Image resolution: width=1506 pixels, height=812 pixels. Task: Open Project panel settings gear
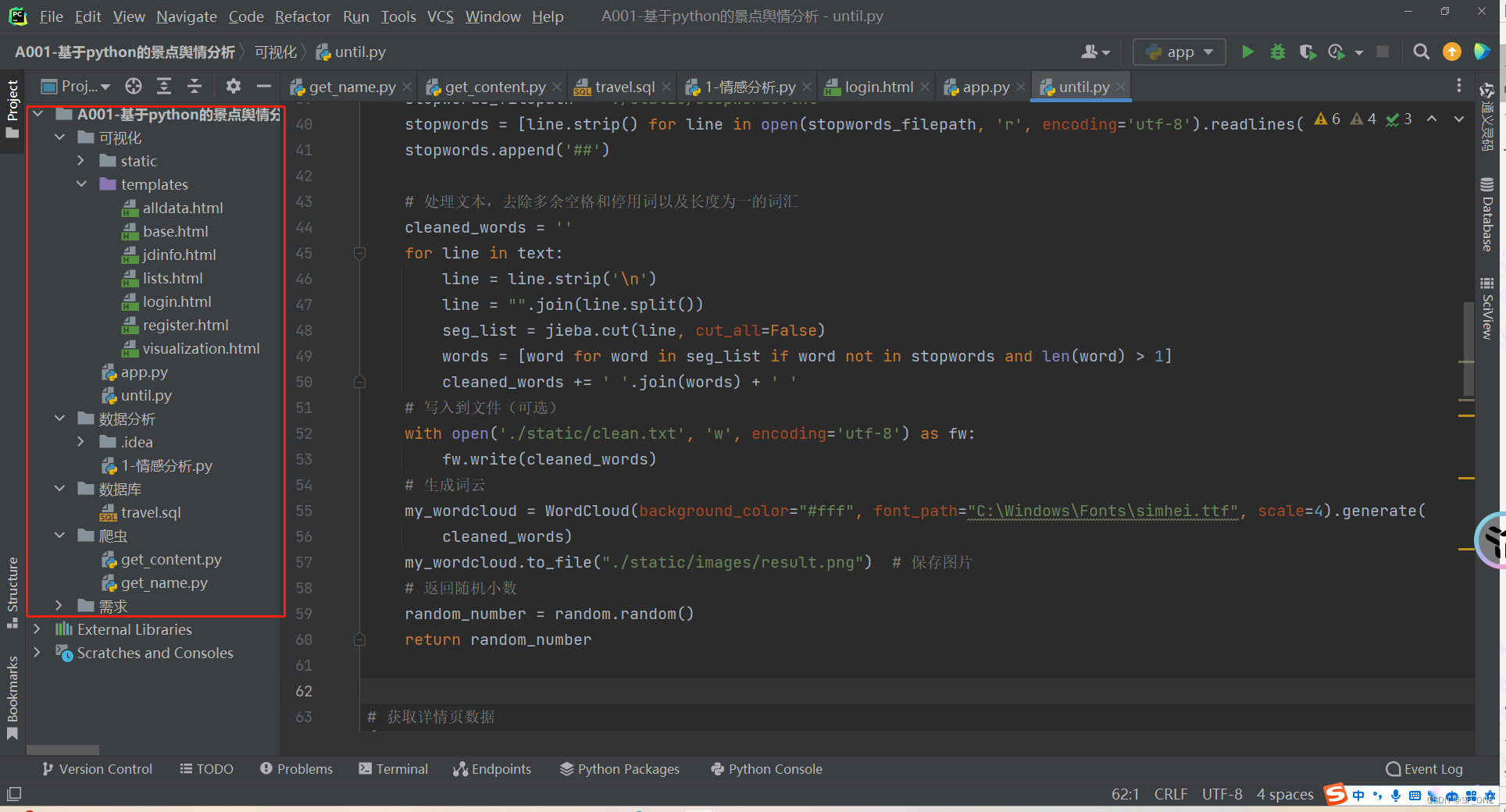(233, 86)
